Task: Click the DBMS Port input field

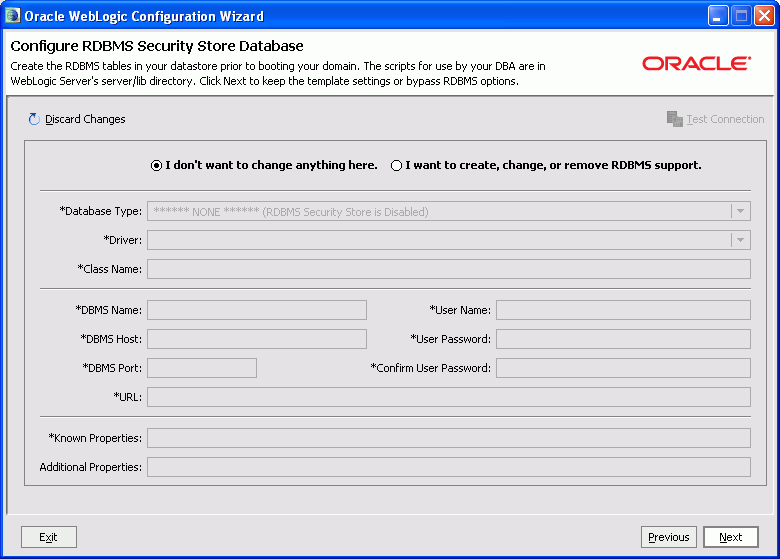Action: [202, 368]
